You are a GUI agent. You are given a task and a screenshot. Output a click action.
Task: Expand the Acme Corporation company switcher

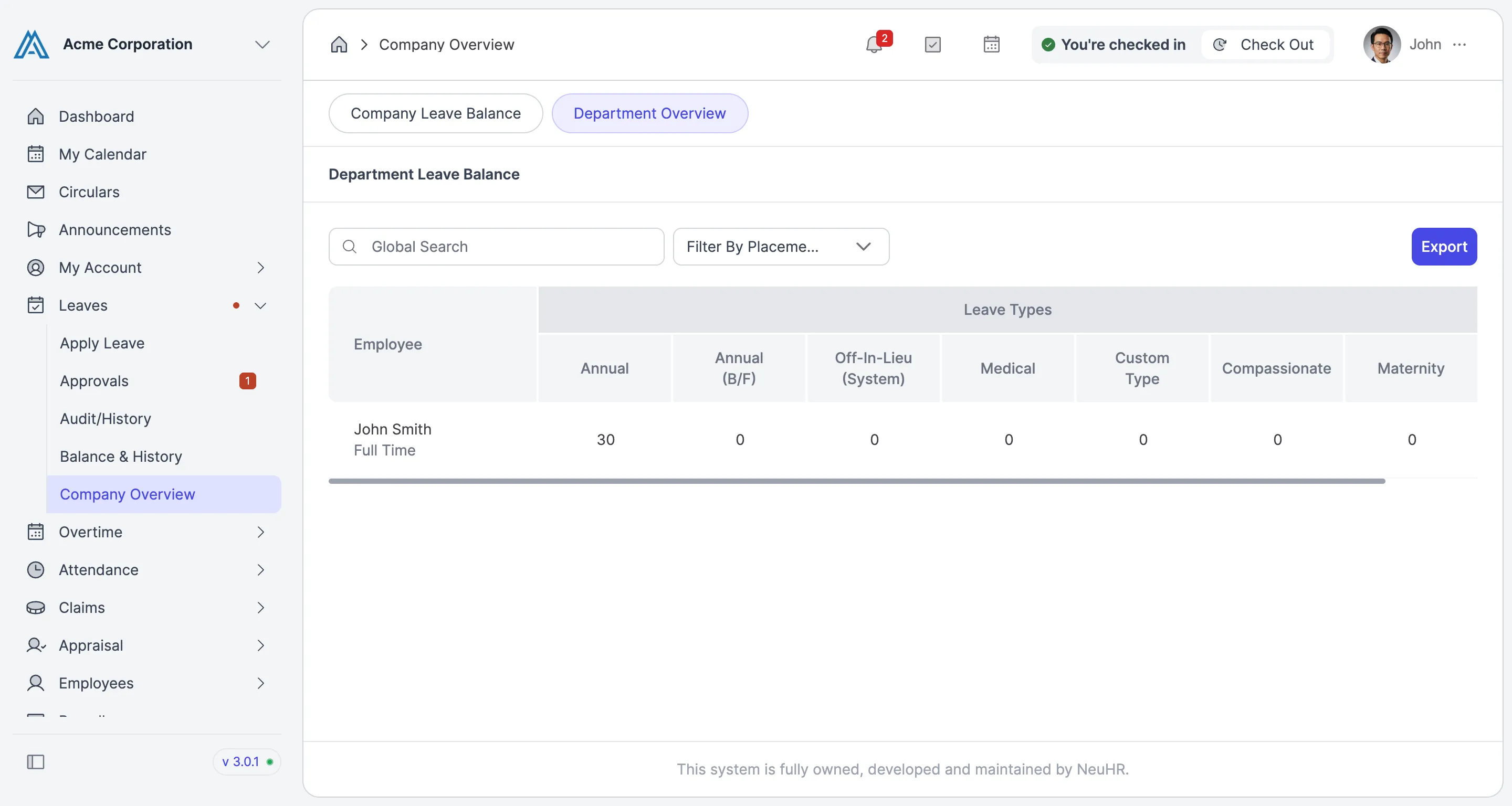tap(262, 45)
